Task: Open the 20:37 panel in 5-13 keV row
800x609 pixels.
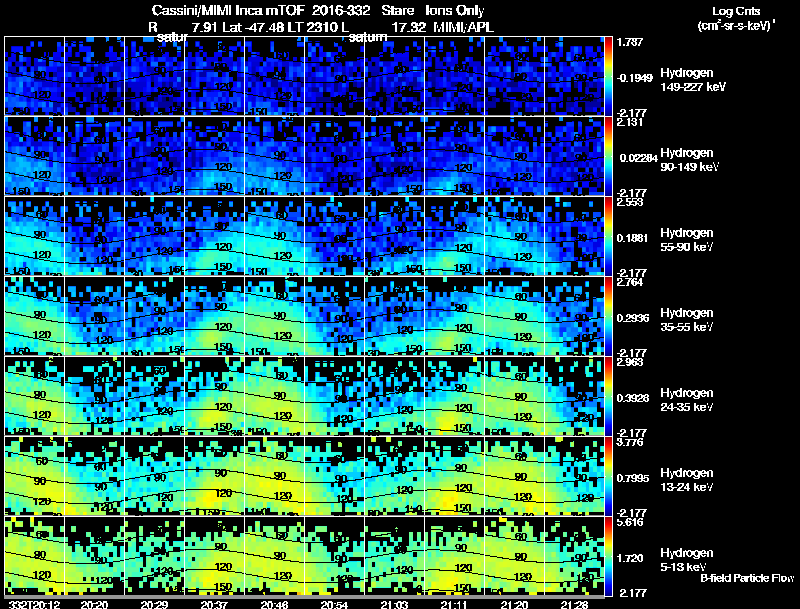Action: (215, 556)
